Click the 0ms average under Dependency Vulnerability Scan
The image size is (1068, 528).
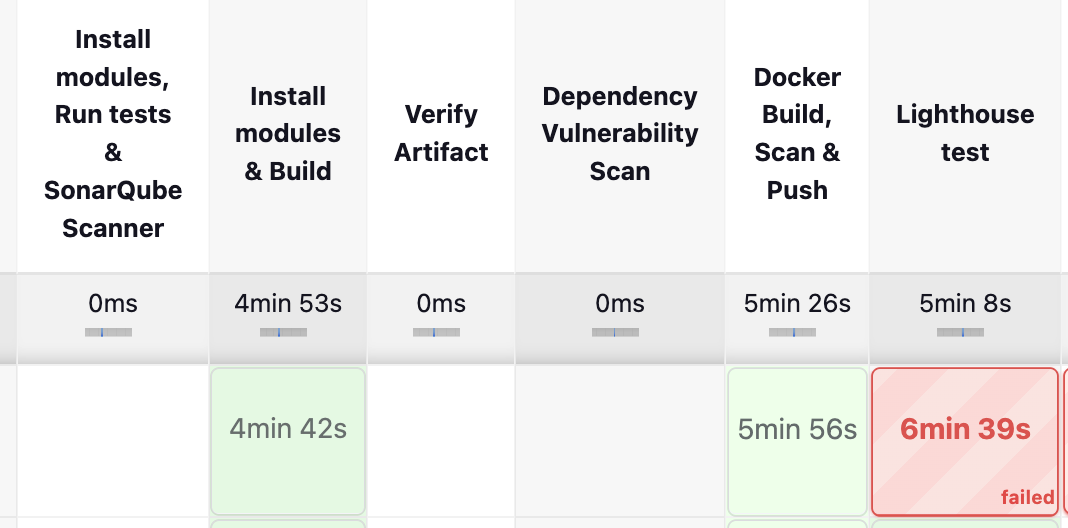click(620, 304)
